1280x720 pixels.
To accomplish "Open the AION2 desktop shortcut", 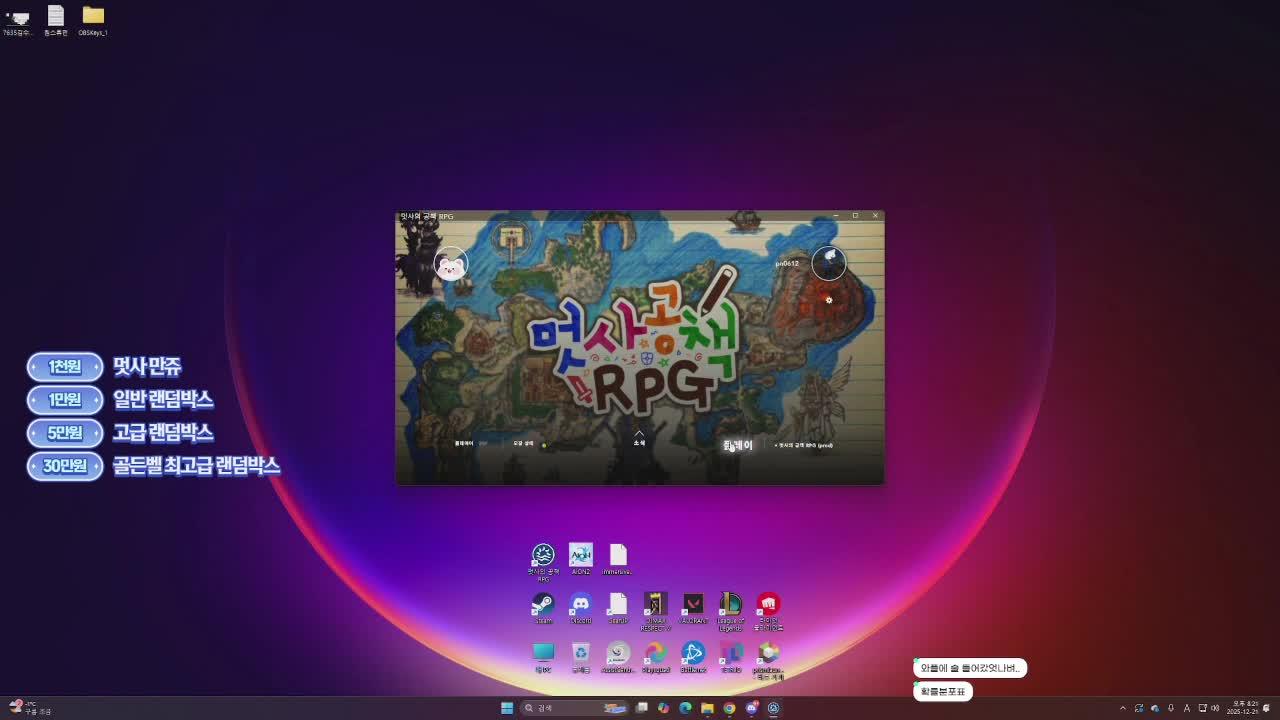I will click(581, 555).
